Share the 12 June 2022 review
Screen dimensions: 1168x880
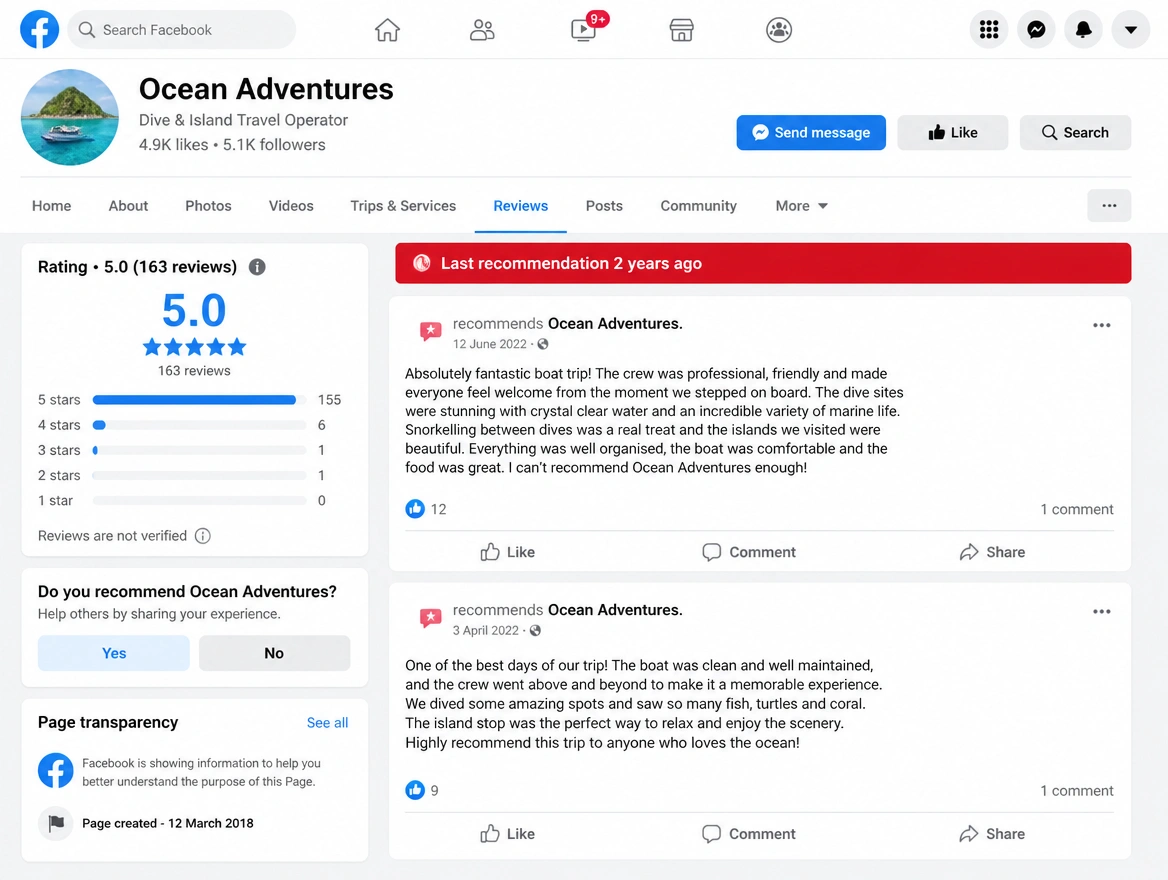991,552
